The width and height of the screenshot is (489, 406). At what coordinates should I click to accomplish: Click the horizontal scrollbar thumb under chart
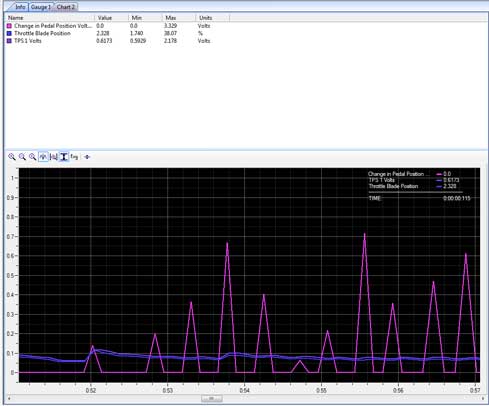point(212,399)
